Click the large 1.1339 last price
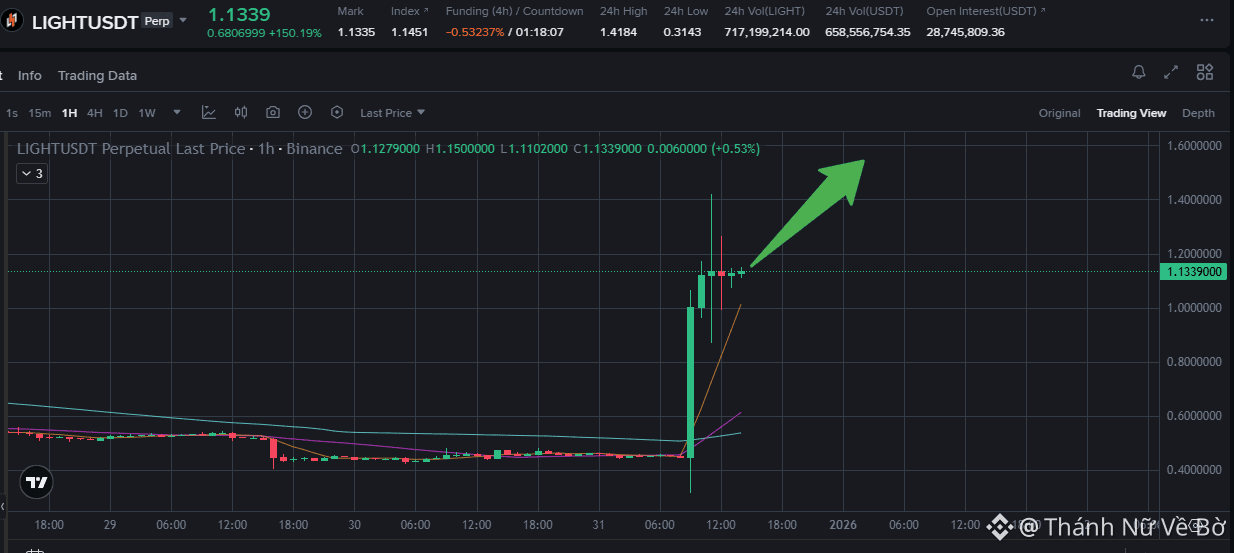1234x553 pixels. (239, 14)
